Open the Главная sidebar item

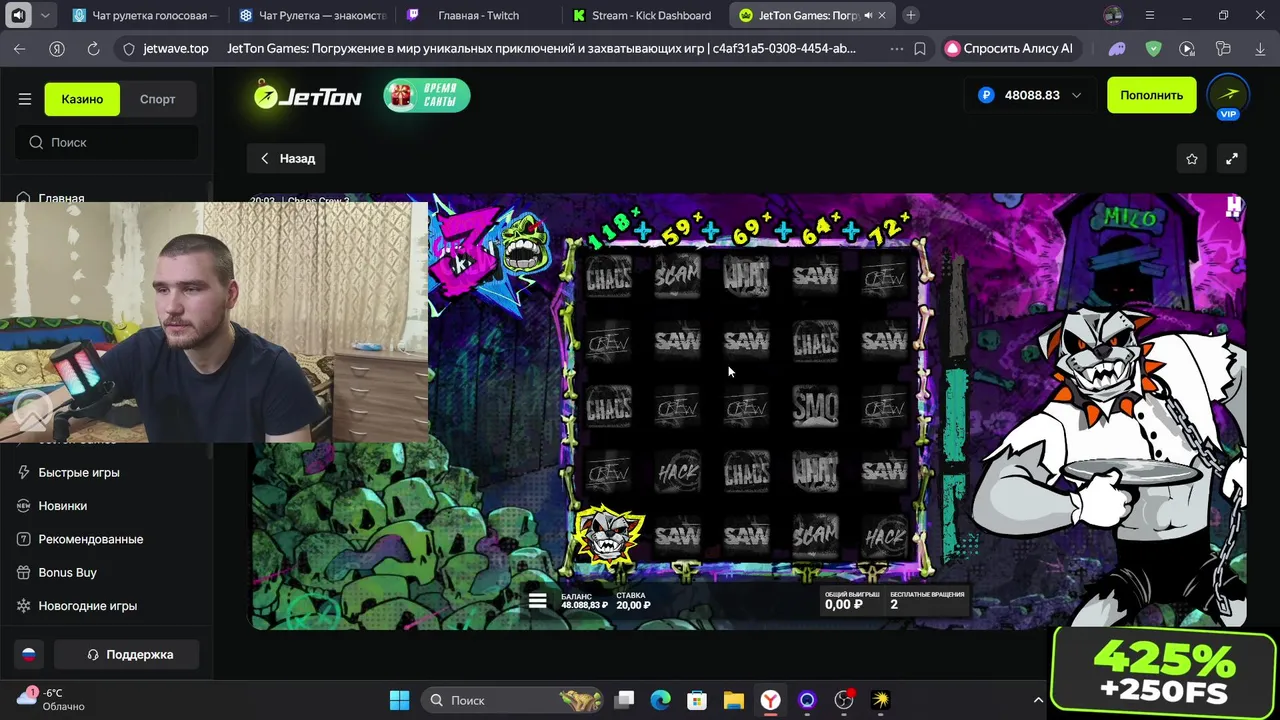coord(61,198)
